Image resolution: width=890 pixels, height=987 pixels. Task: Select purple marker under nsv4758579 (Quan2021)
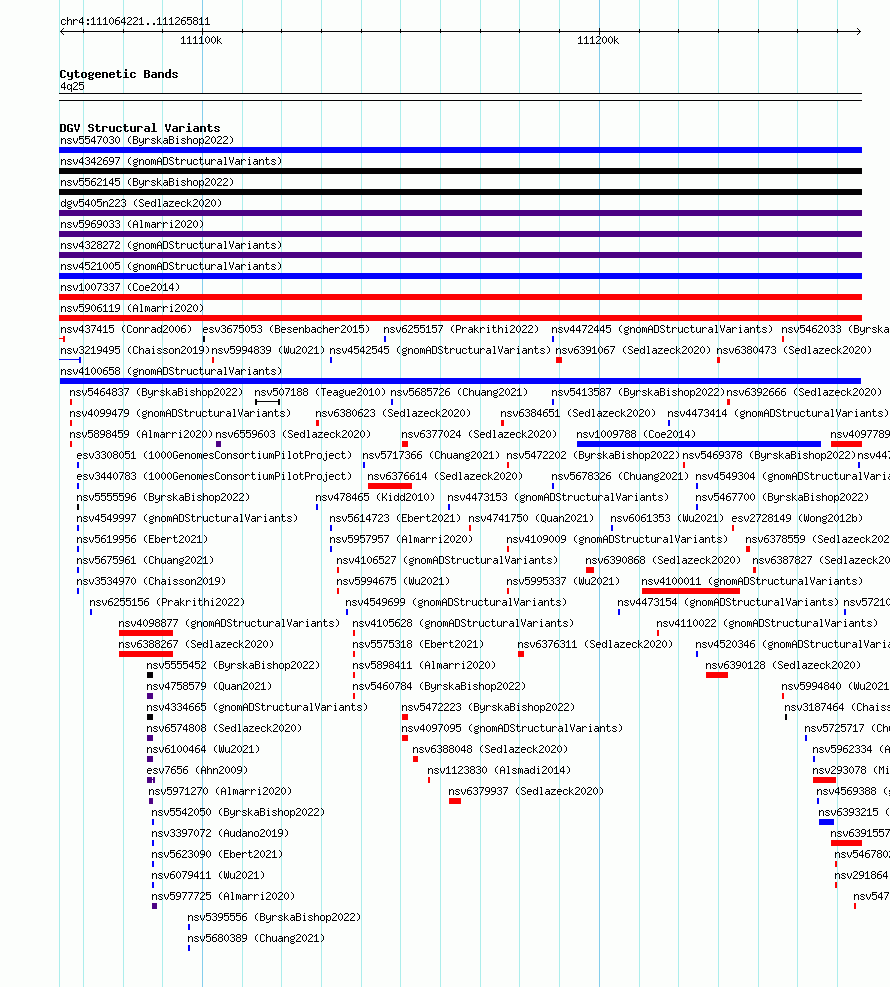point(150,696)
